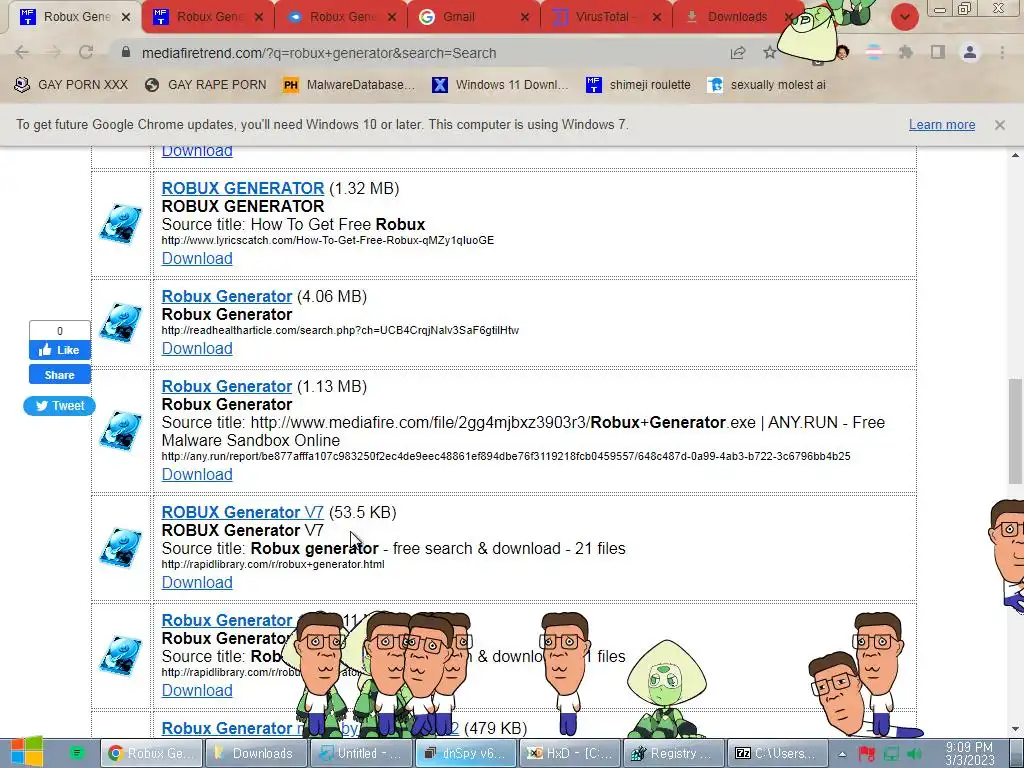The height and width of the screenshot is (768, 1024).
Task: Click Download under Robux Generator 4.06 MB
Action: [197, 349]
